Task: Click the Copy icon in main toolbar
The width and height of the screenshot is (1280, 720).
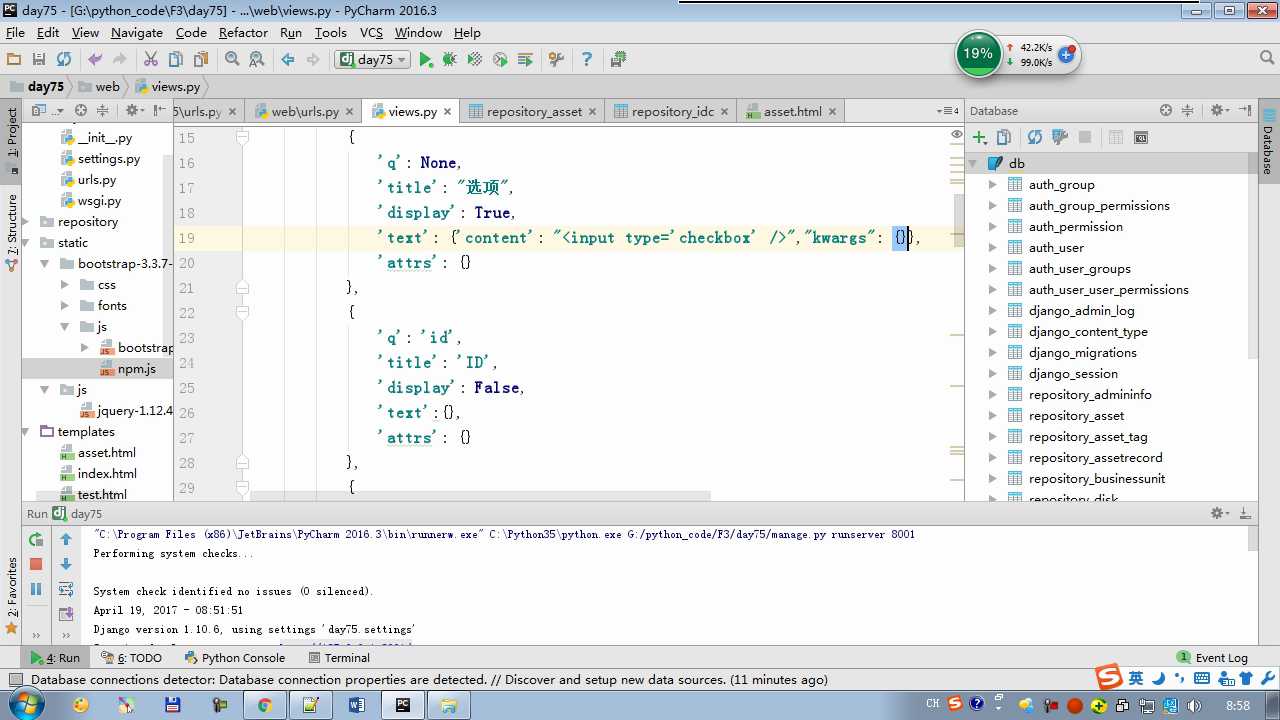Action: 176,60
